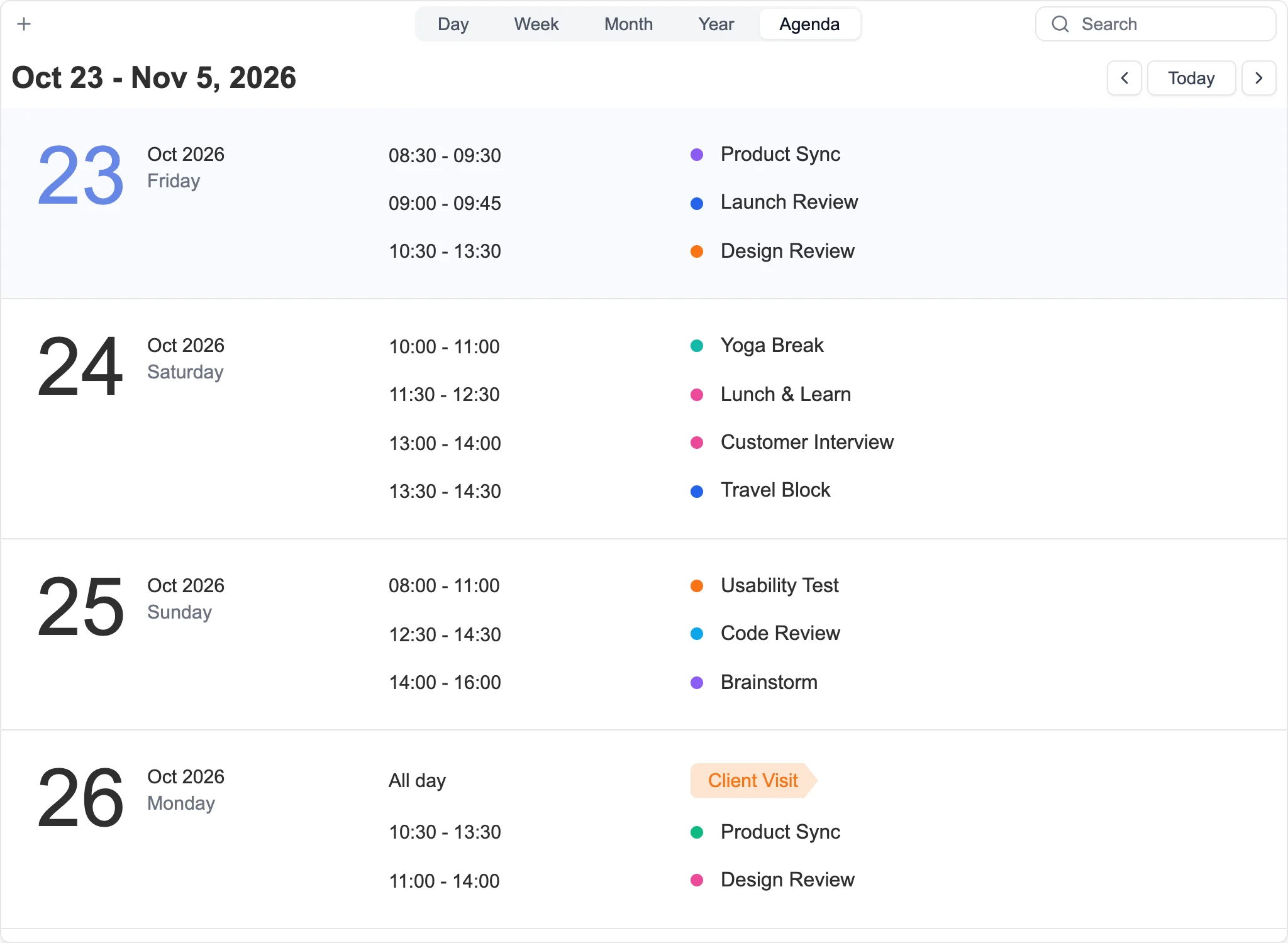The width and height of the screenshot is (1288, 943).
Task: Click the Sunday weekday label
Action: [180, 612]
